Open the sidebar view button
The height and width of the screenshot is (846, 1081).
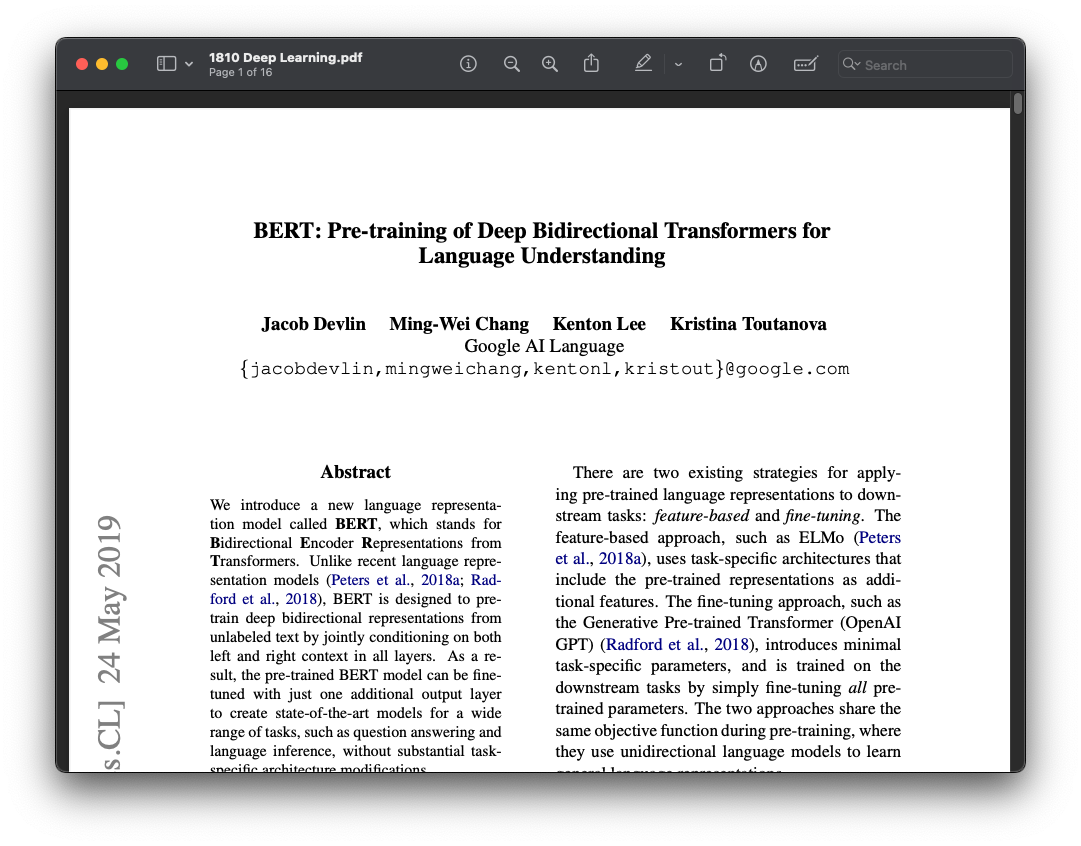click(x=166, y=64)
